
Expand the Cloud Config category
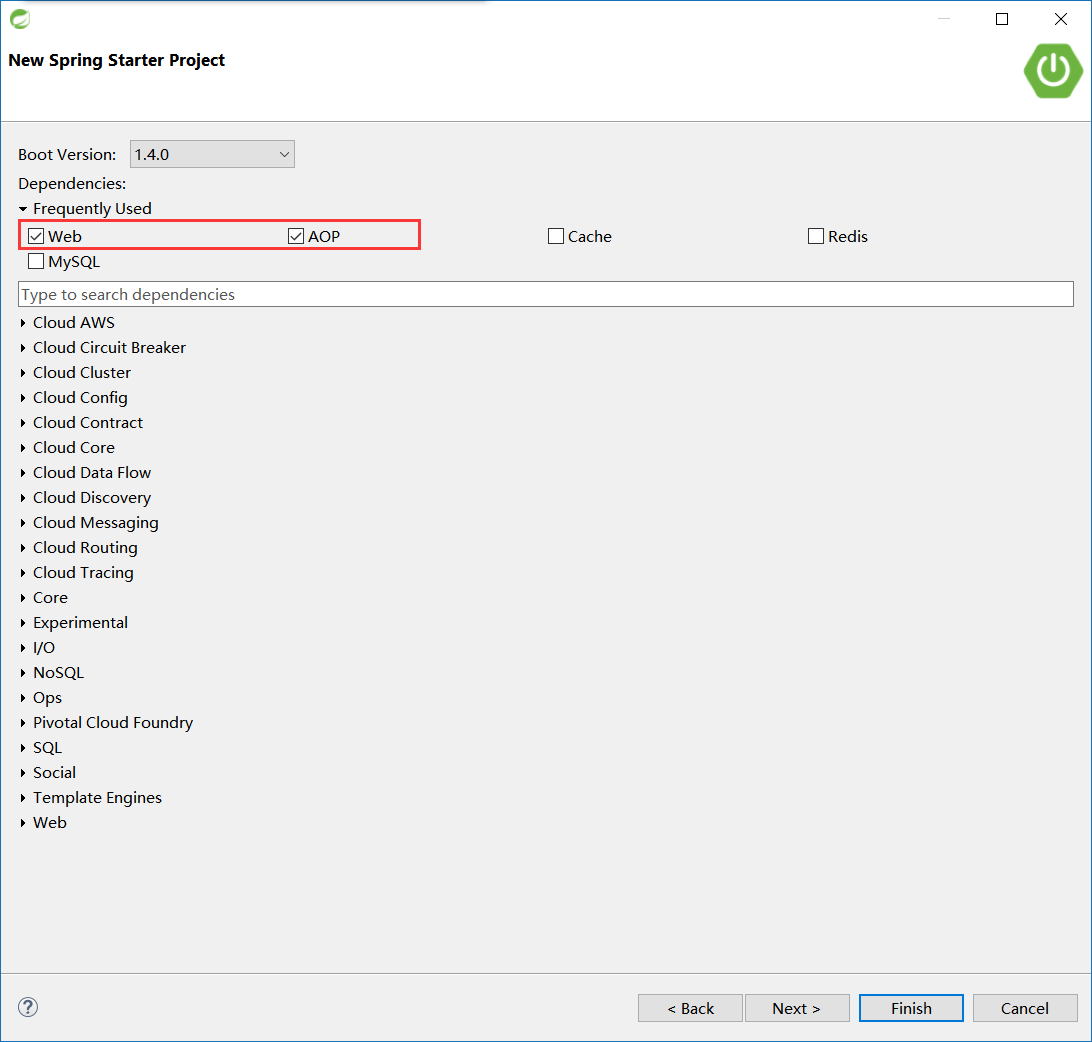23,398
